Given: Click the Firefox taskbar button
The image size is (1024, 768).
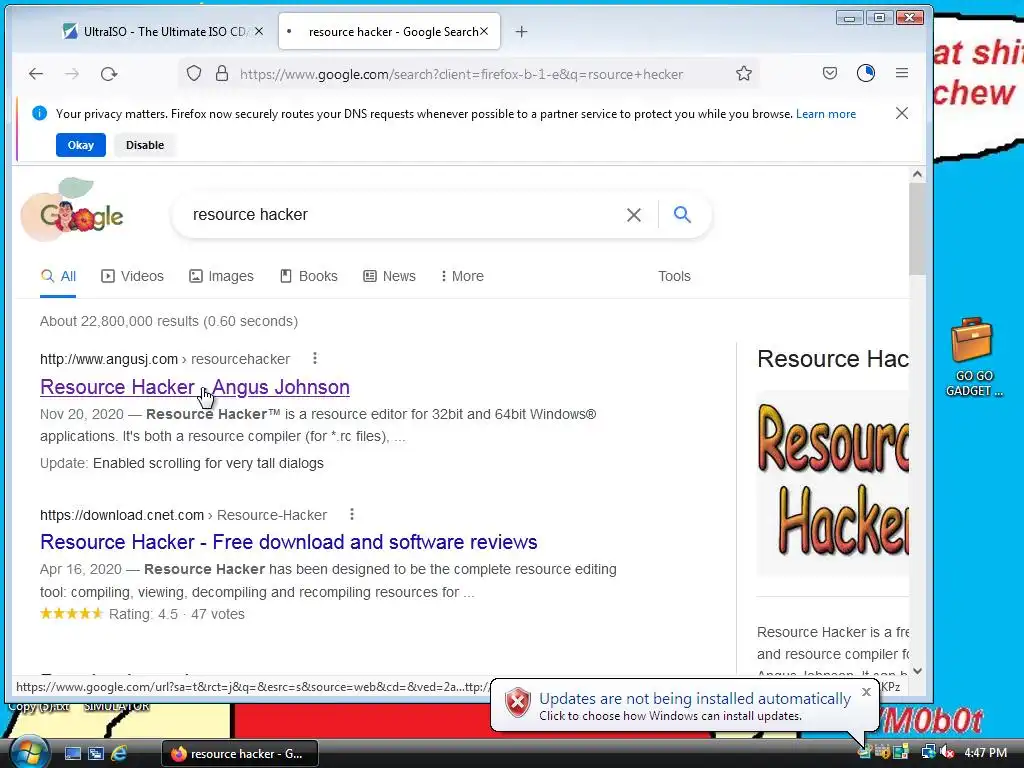Looking at the screenshot, I should pyautogui.click(x=240, y=754).
